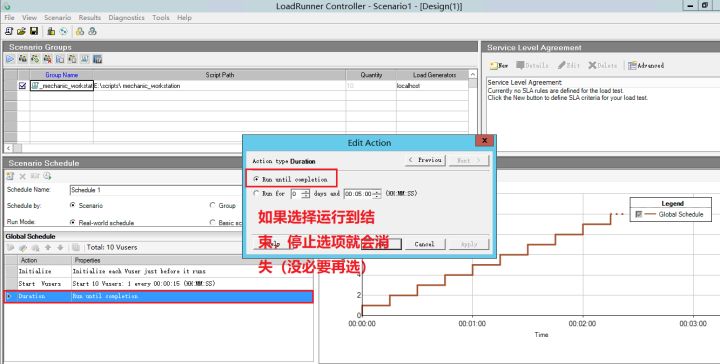Uncheck the mechanic_workstation group checkbox
This screenshot has height=364, width=720.
(23, 85)
